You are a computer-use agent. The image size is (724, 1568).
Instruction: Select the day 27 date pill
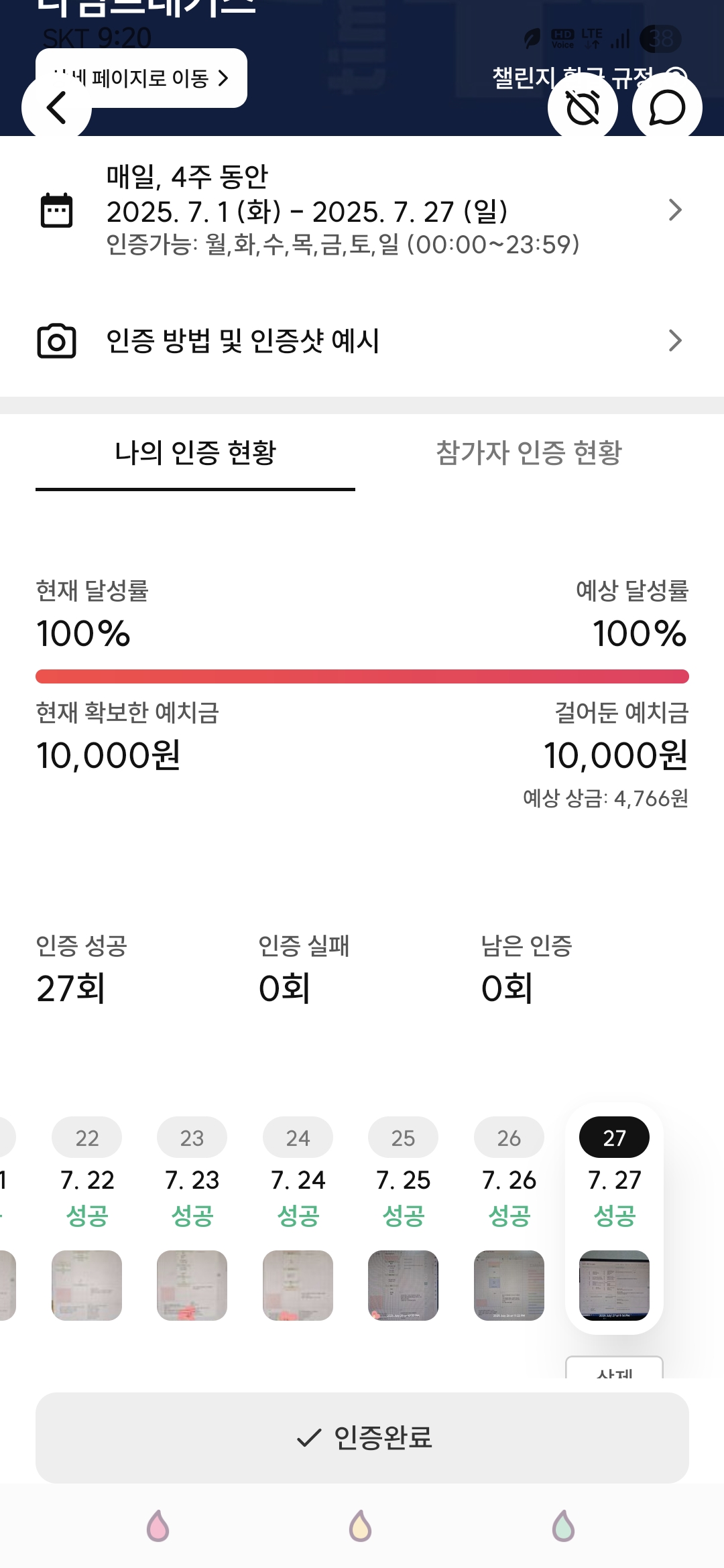614,1137
